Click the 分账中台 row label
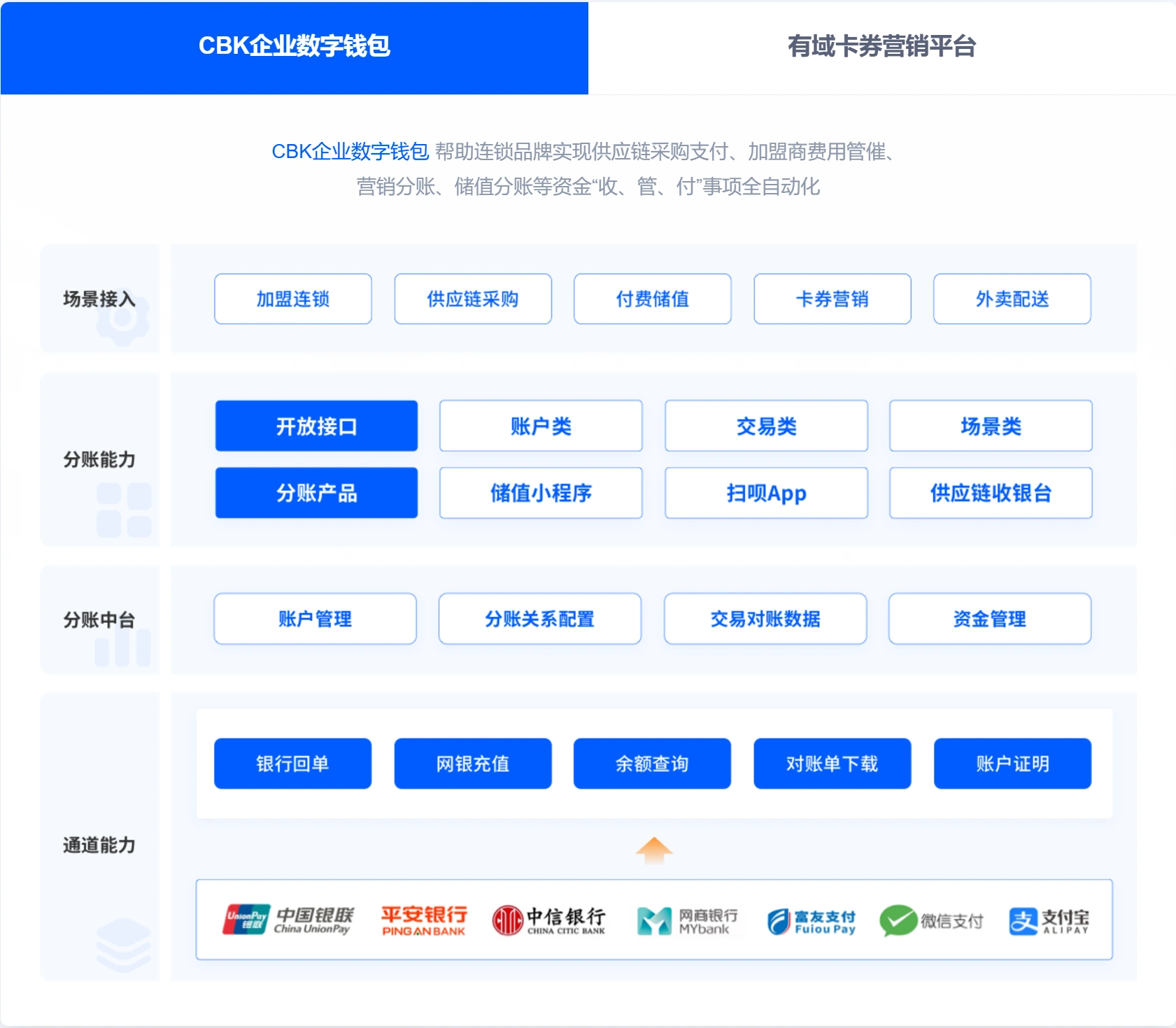 [99, 620]
